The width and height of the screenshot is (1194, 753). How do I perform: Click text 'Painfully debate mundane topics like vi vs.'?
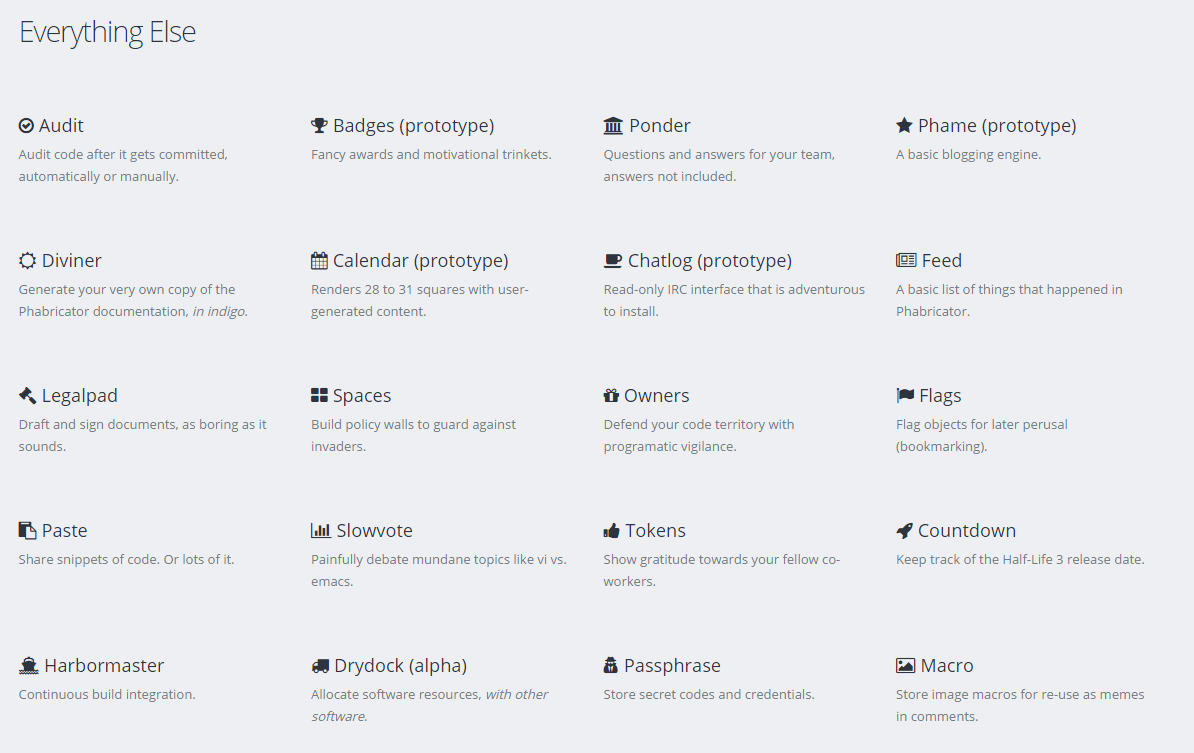click(439, 559)
